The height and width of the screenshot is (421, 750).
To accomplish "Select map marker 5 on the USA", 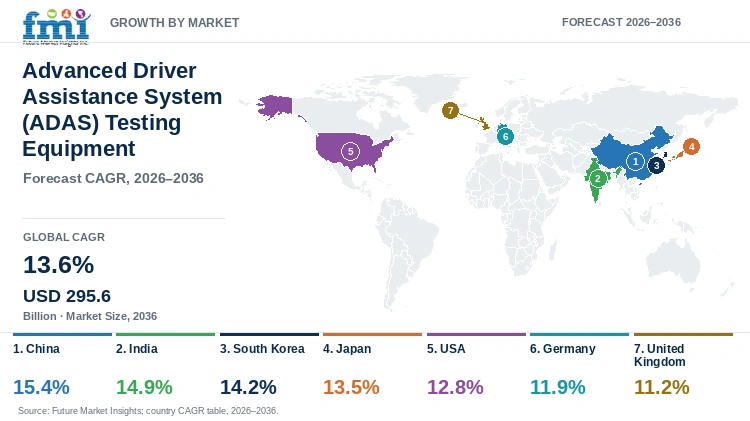I will click(x=351, y=152).
